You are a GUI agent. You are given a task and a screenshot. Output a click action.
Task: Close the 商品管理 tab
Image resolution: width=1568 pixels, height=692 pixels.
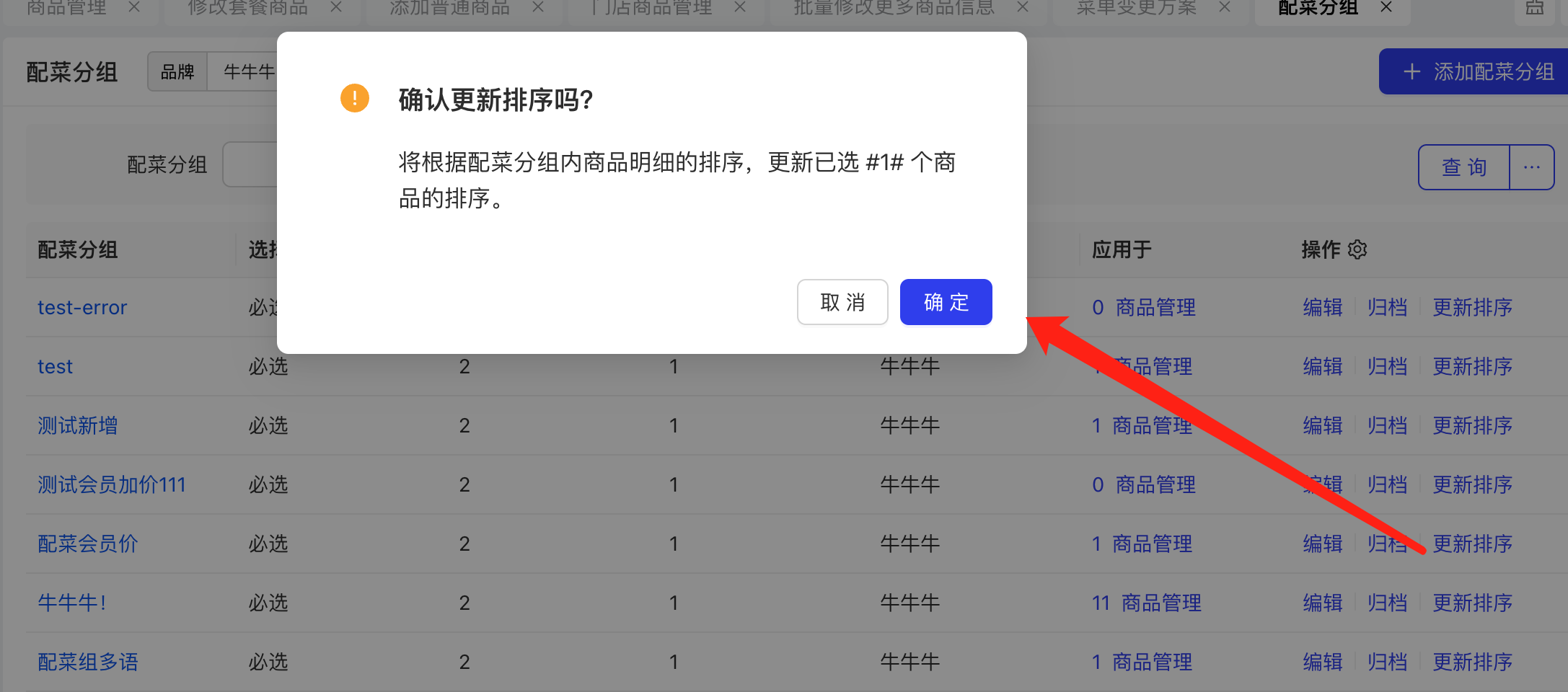133,7
